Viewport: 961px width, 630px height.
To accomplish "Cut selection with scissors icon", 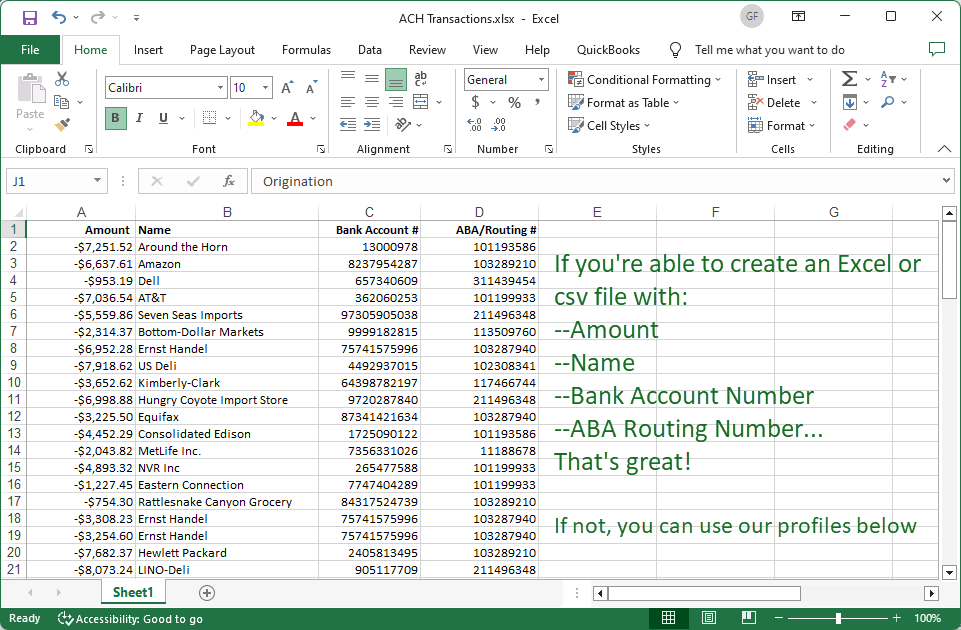I will [x=62, y=78].
